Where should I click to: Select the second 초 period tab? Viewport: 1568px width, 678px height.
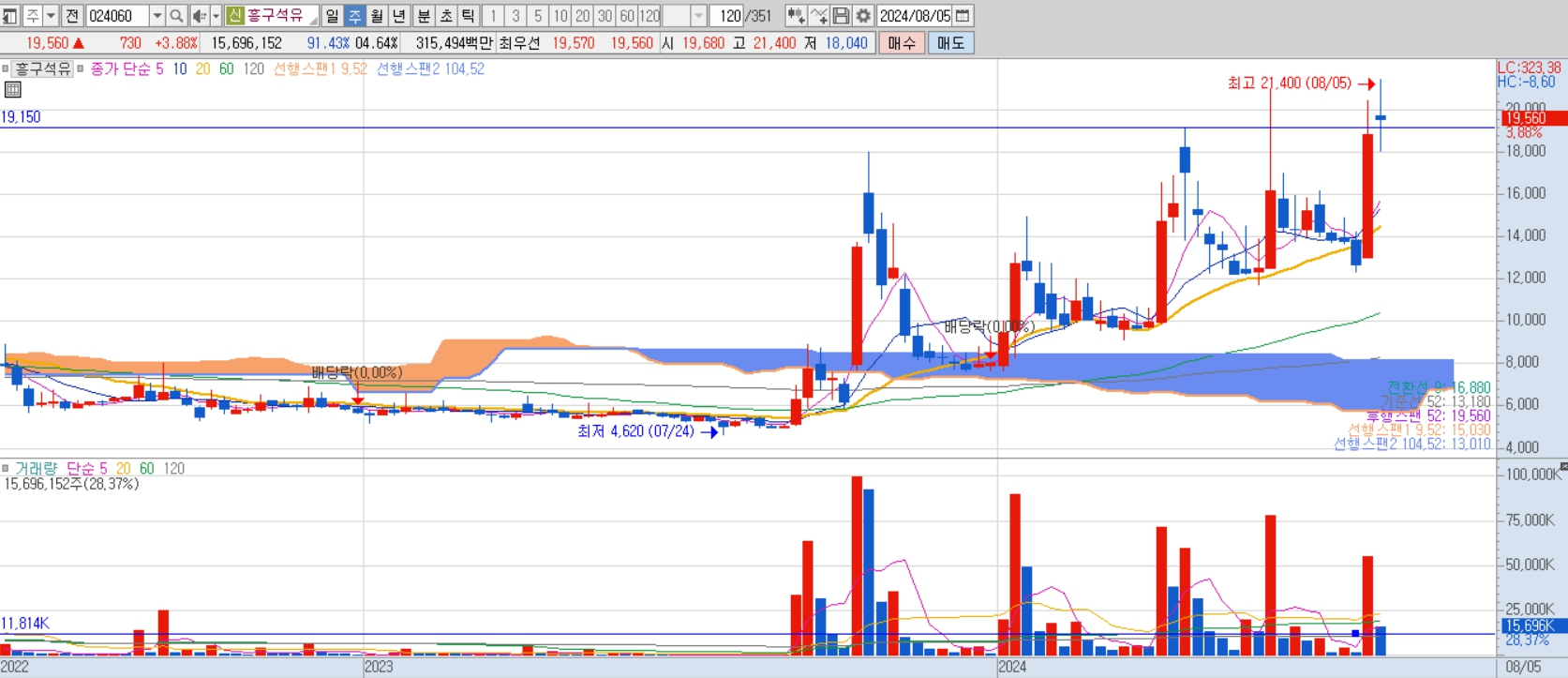tap(446, 16)
